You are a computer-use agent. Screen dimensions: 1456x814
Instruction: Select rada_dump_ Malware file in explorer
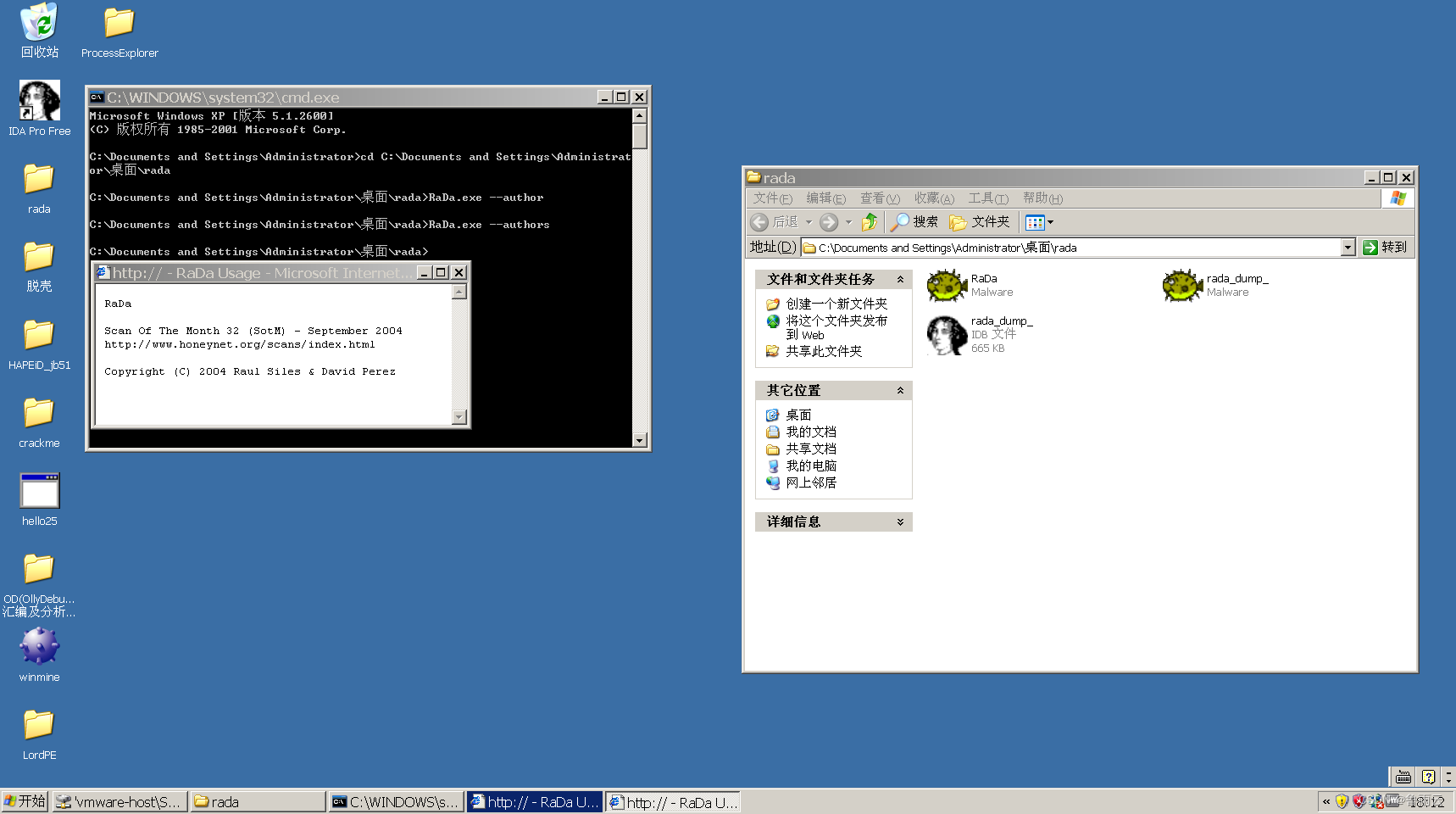click(x=1215, y=286)
